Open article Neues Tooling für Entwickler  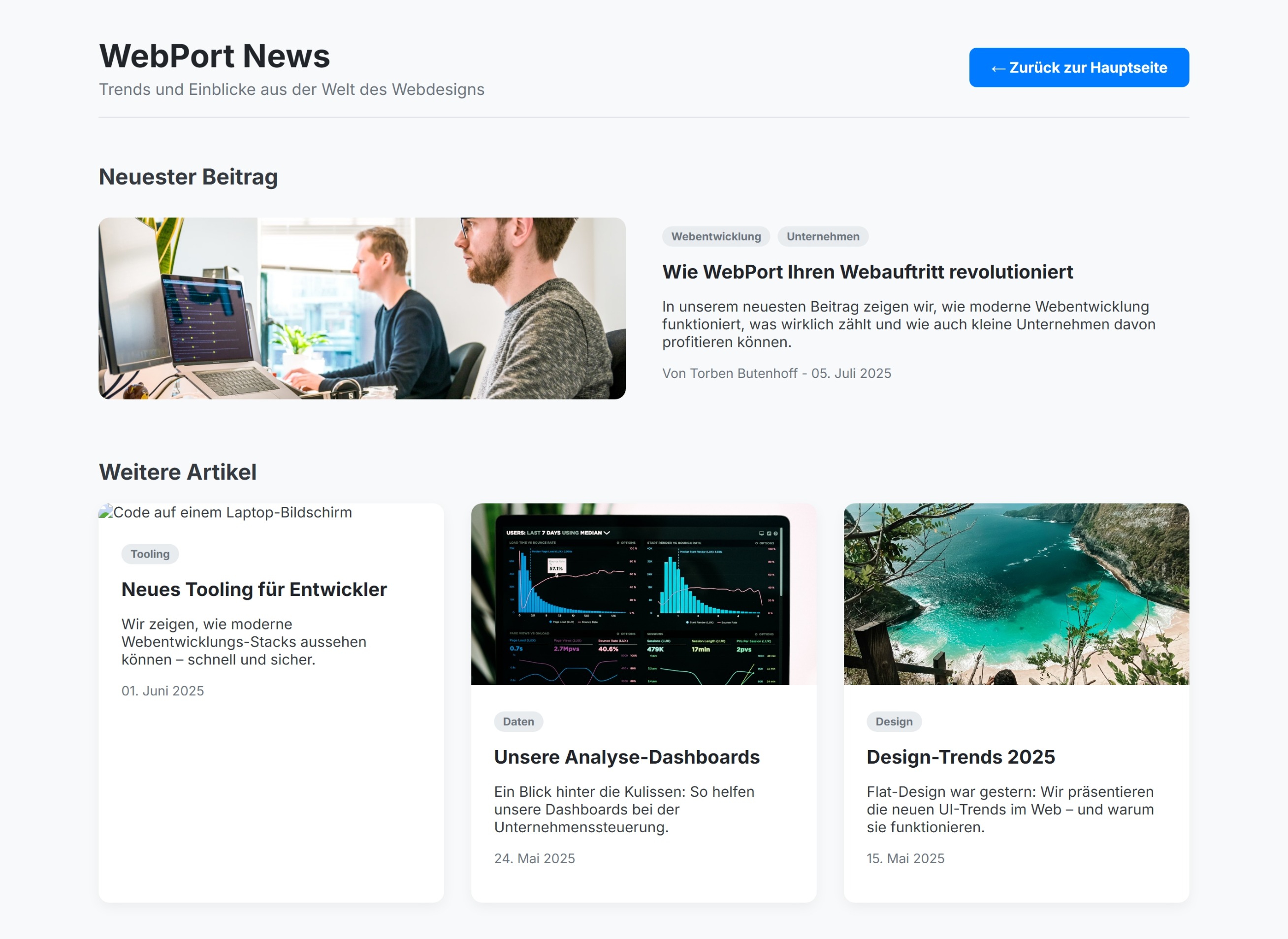click(254, 590)
